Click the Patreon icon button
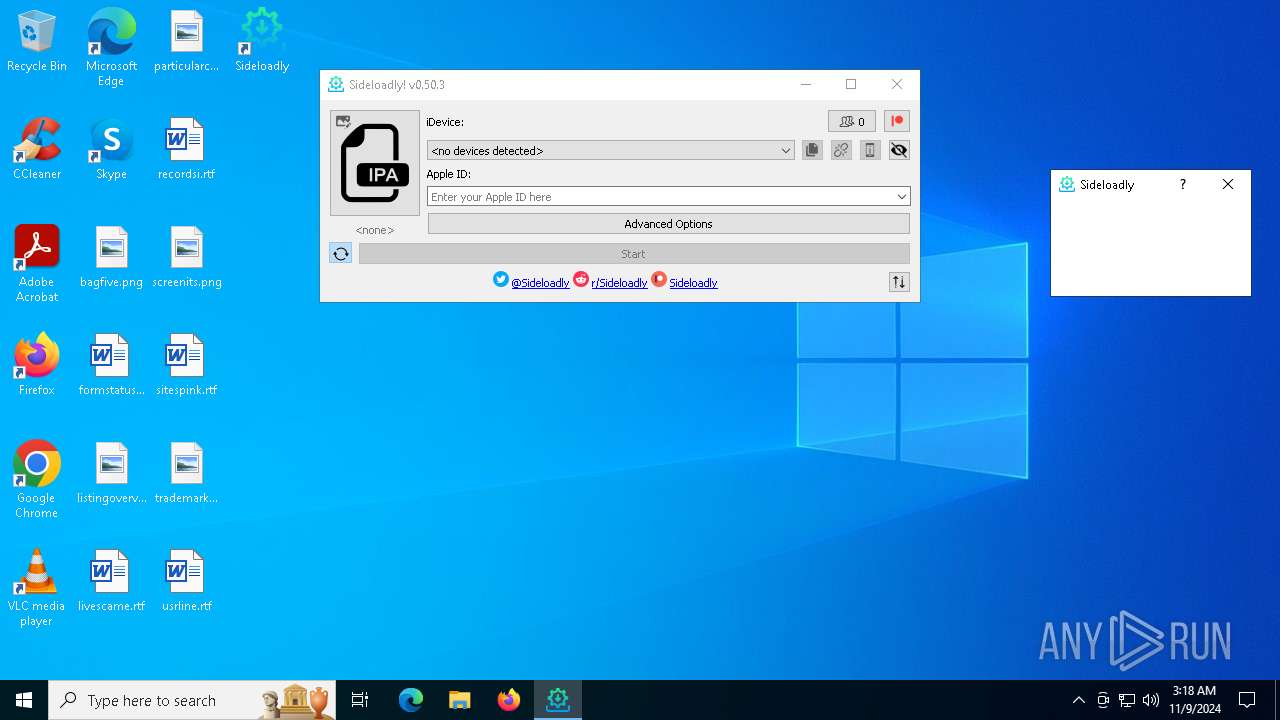The width and height of the screenshot is (1280, 720). pos(897,121)
